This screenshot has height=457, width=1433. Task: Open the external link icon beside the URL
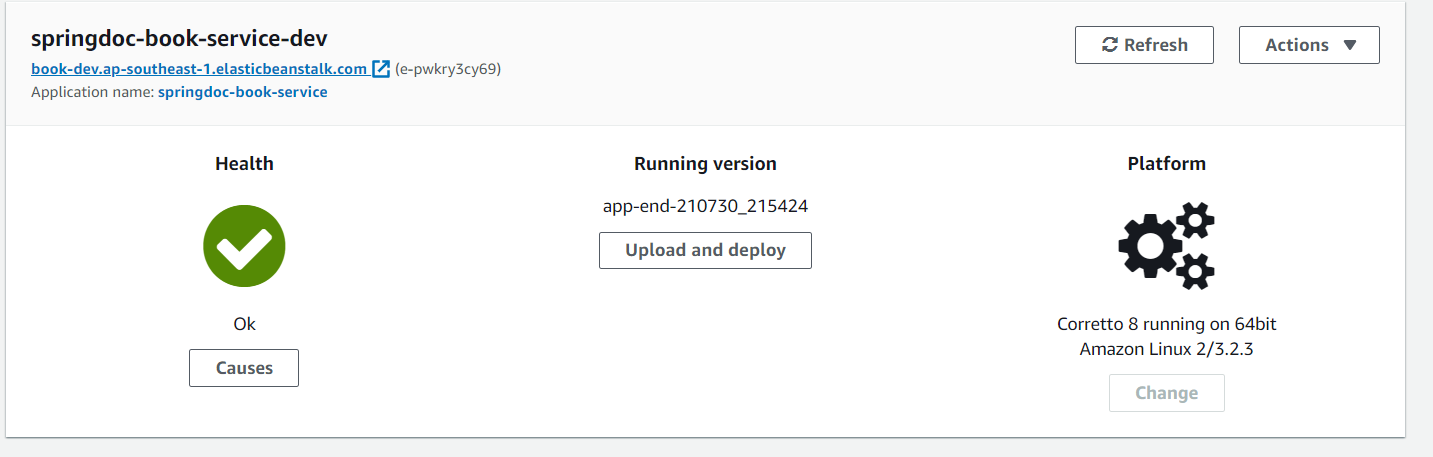[381, 69]
